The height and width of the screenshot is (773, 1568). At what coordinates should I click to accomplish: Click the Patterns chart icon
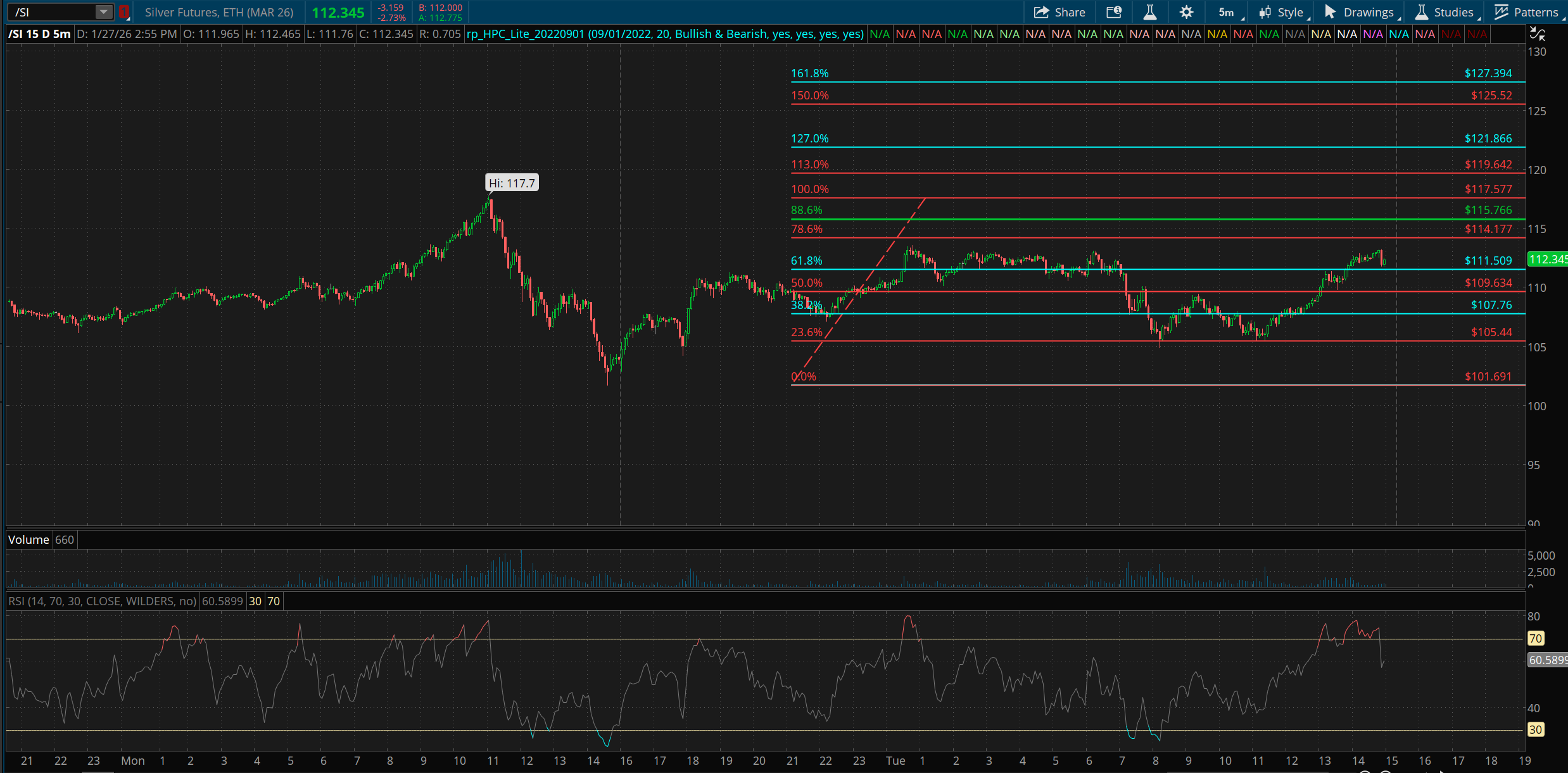point(1501,12)
